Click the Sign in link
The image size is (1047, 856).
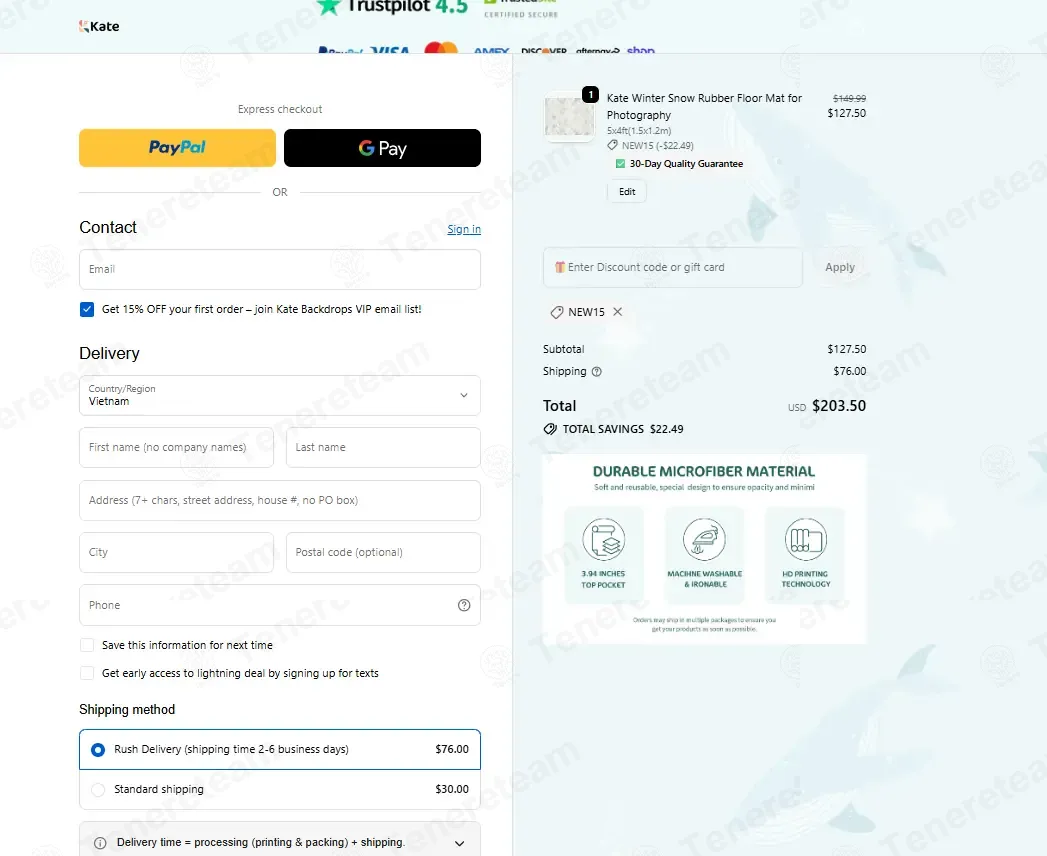coord(464,229)
